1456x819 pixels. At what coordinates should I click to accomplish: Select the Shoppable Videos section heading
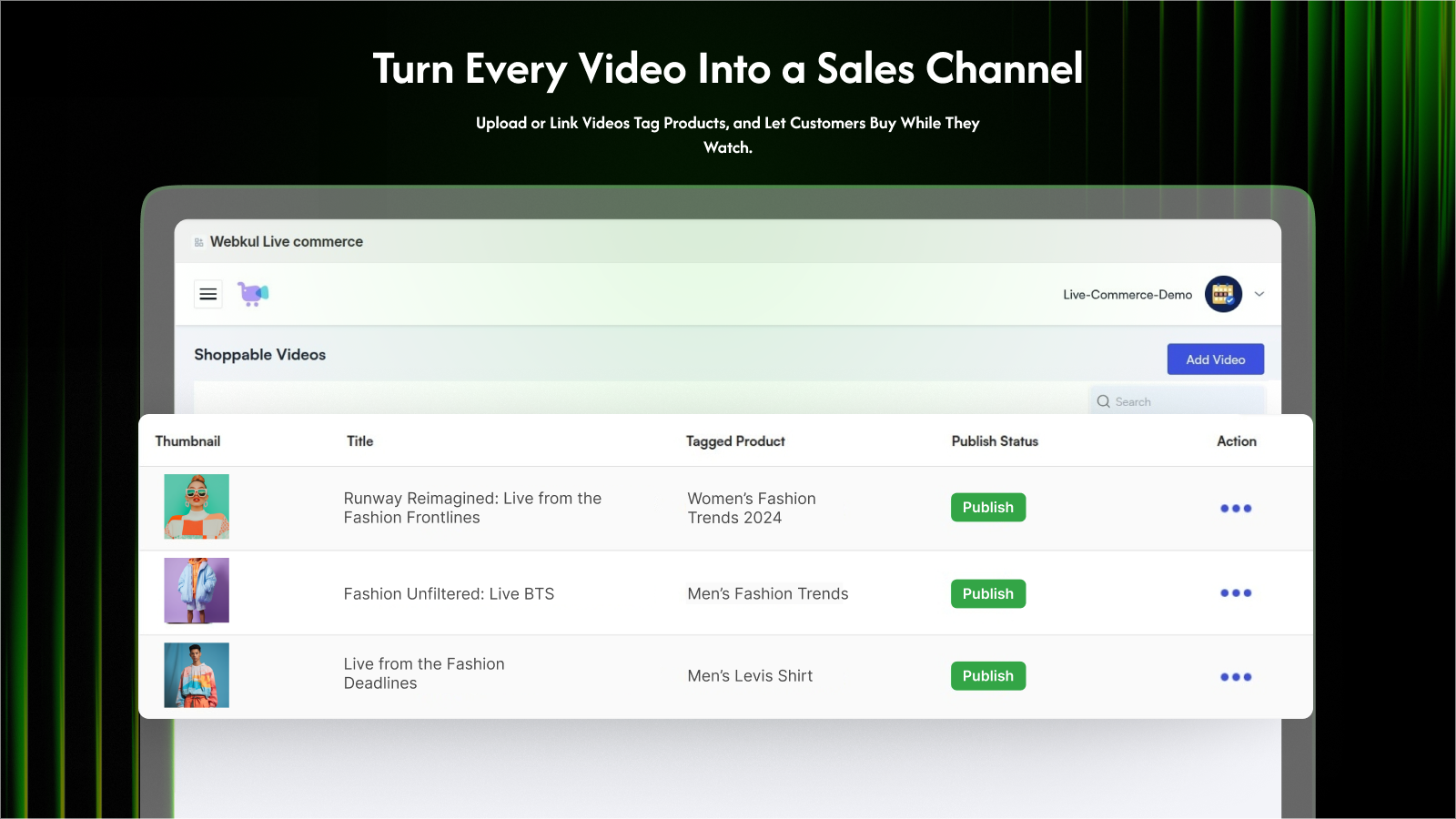point(259,355)
